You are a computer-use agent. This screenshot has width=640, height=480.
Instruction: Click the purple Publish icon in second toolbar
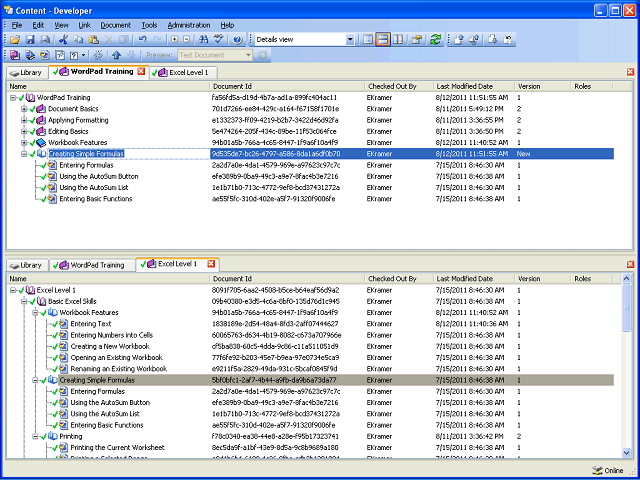tap(15, 55)
